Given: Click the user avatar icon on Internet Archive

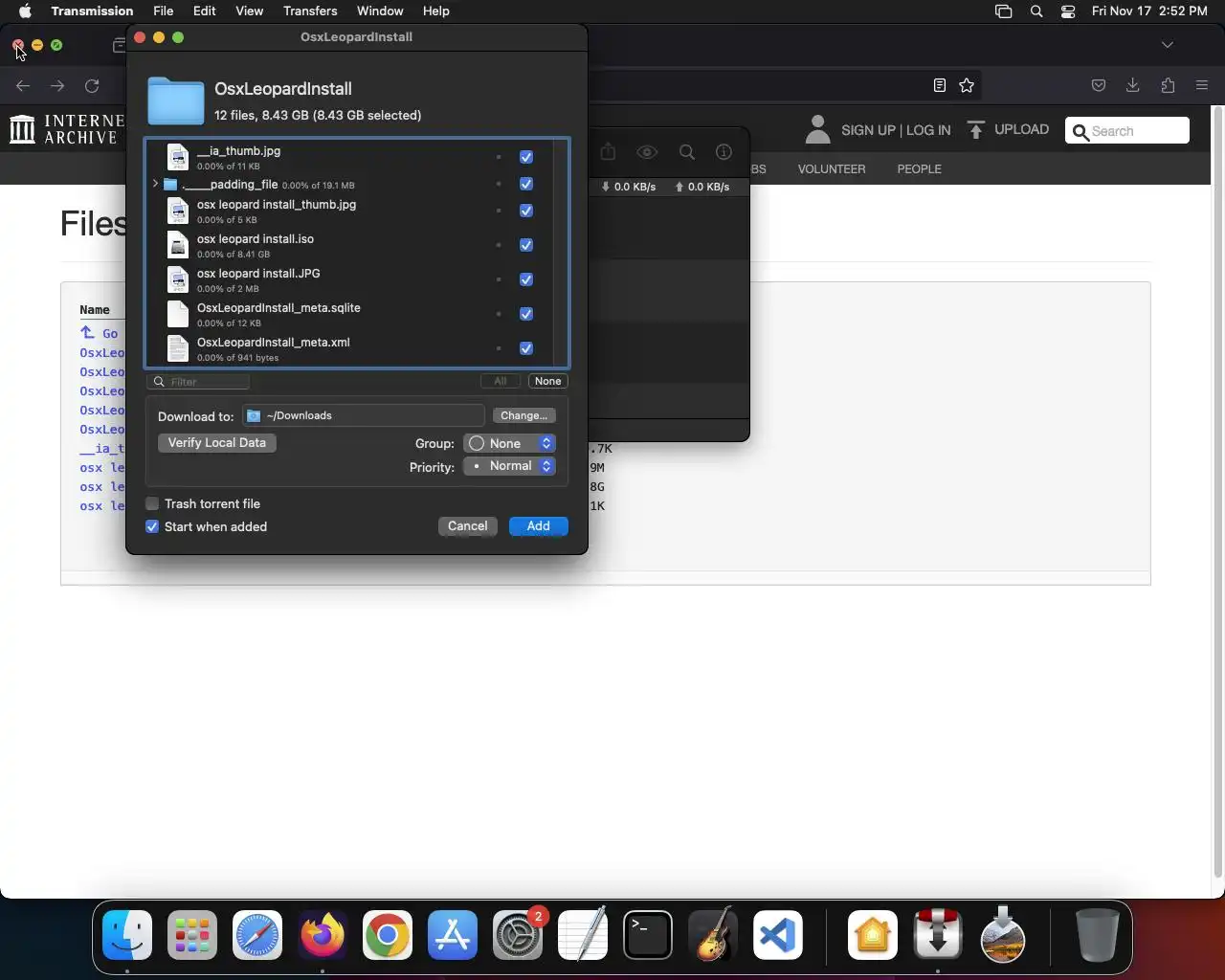Looking at the screenshot, I should tap(817, 129).
